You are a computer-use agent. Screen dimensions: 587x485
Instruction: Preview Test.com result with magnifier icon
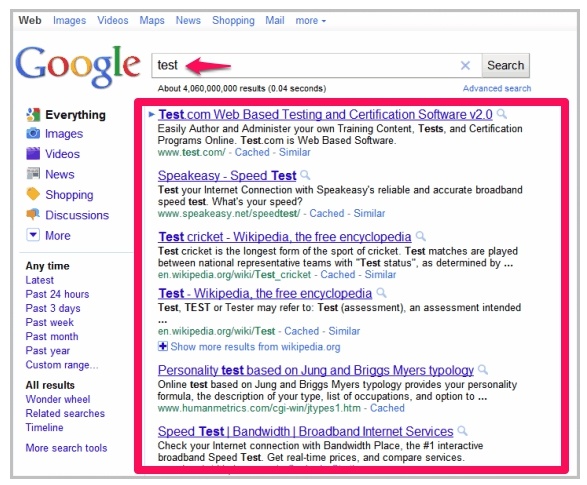pos(502,114)
